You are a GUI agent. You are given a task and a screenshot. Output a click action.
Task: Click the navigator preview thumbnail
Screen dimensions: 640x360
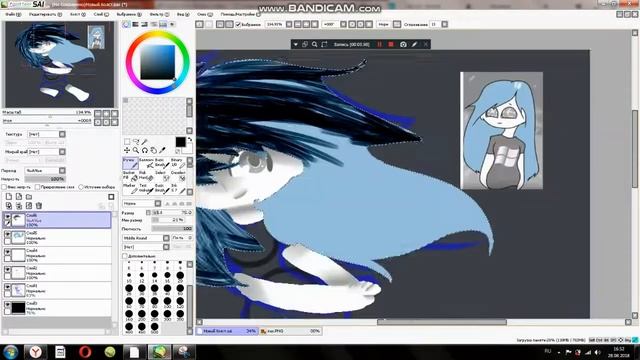(x=60, y=64)
